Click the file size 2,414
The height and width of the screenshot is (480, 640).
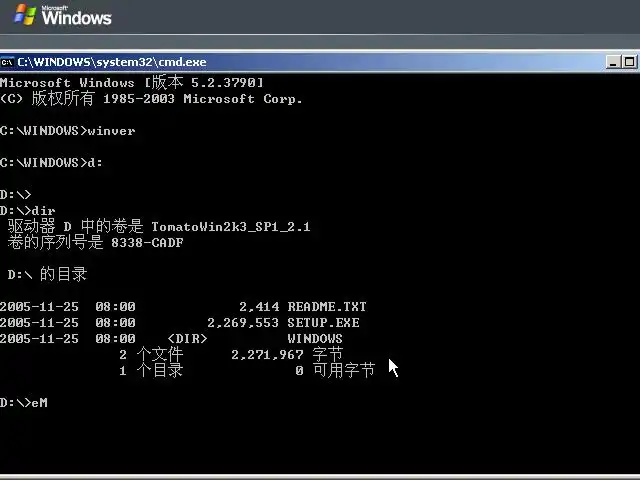coord(259,307)
